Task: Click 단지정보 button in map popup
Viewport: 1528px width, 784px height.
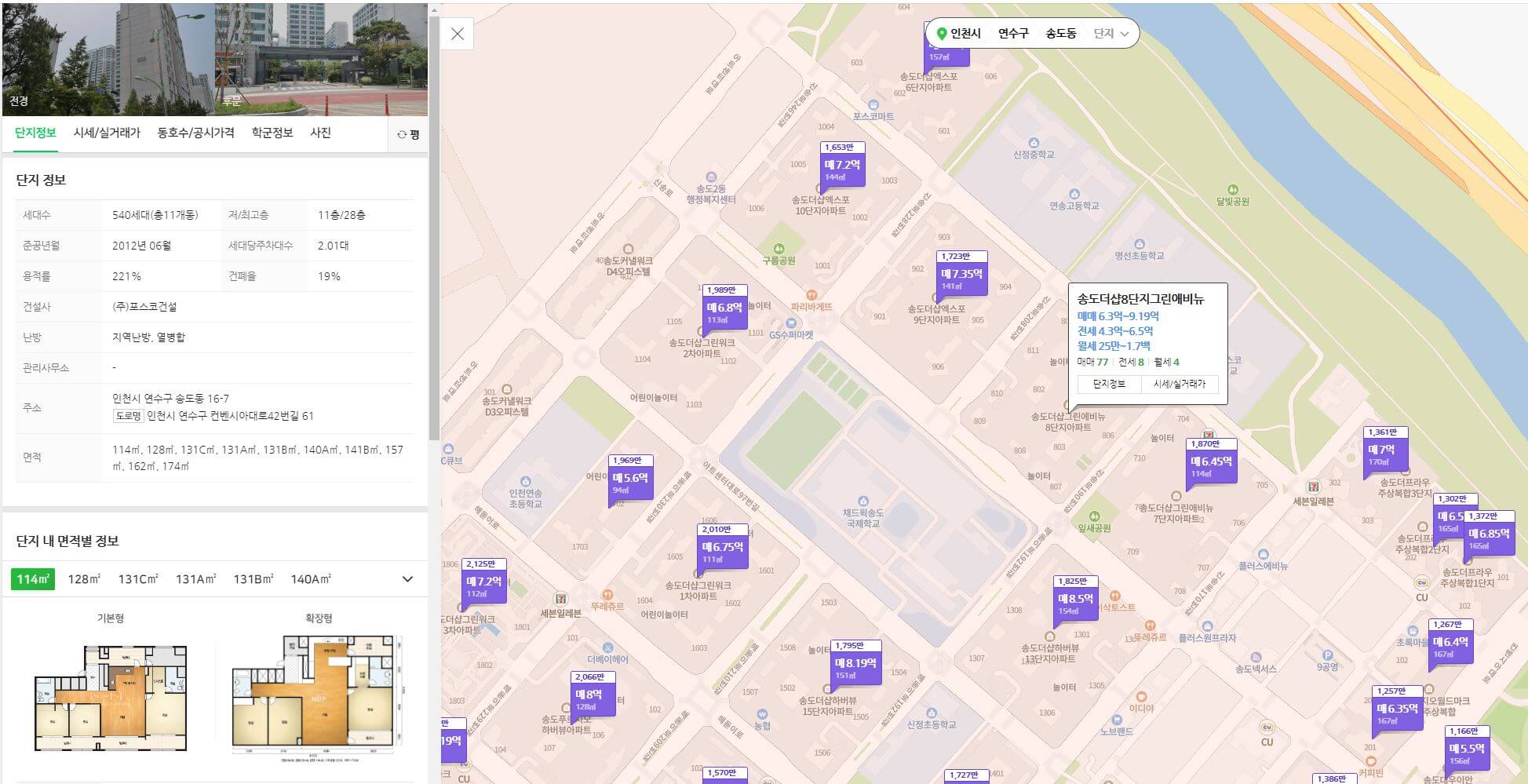Action: pos(1109,384)
